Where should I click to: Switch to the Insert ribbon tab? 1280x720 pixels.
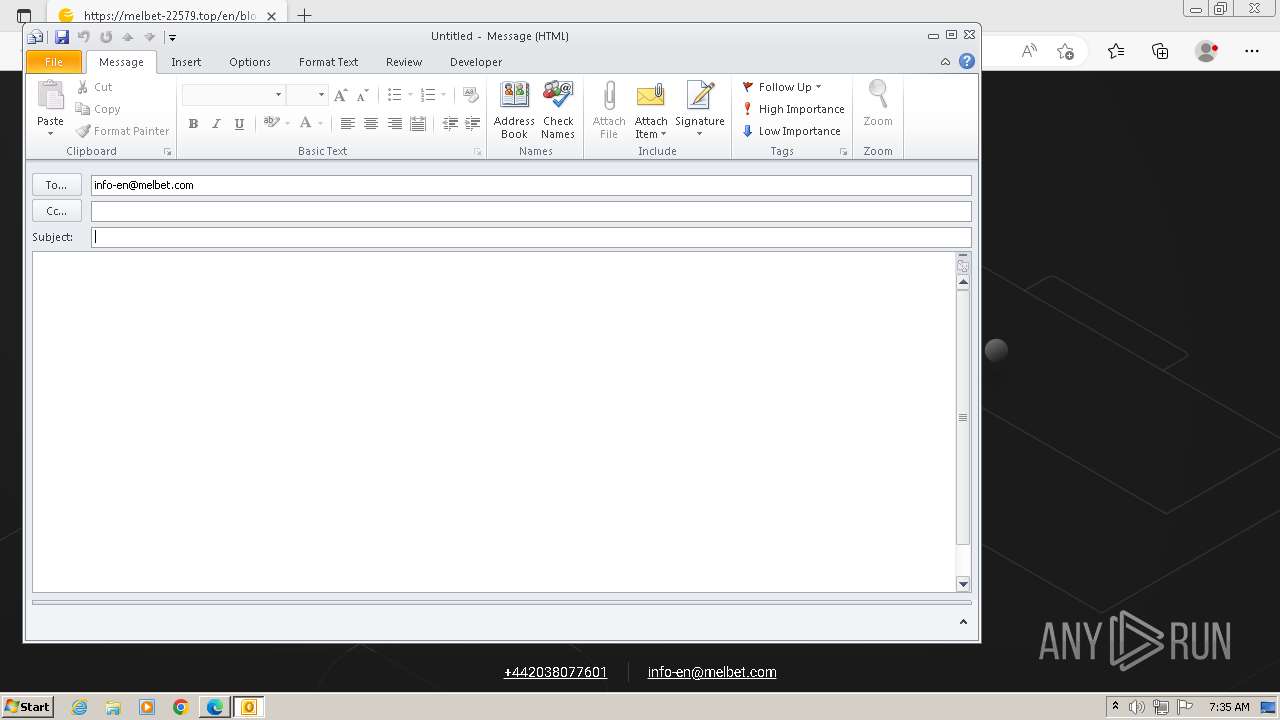[186, 62]
